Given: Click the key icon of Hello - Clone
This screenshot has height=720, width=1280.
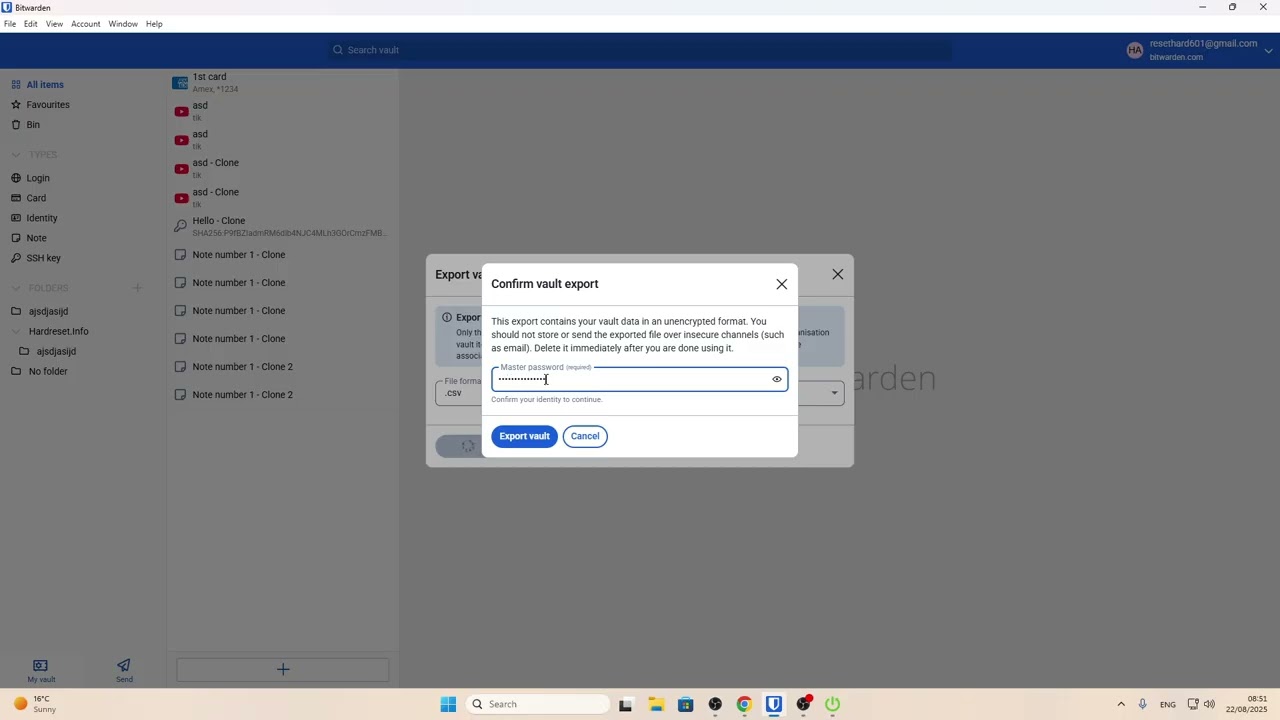Looking at the screenshot, I should click(180, 227).
